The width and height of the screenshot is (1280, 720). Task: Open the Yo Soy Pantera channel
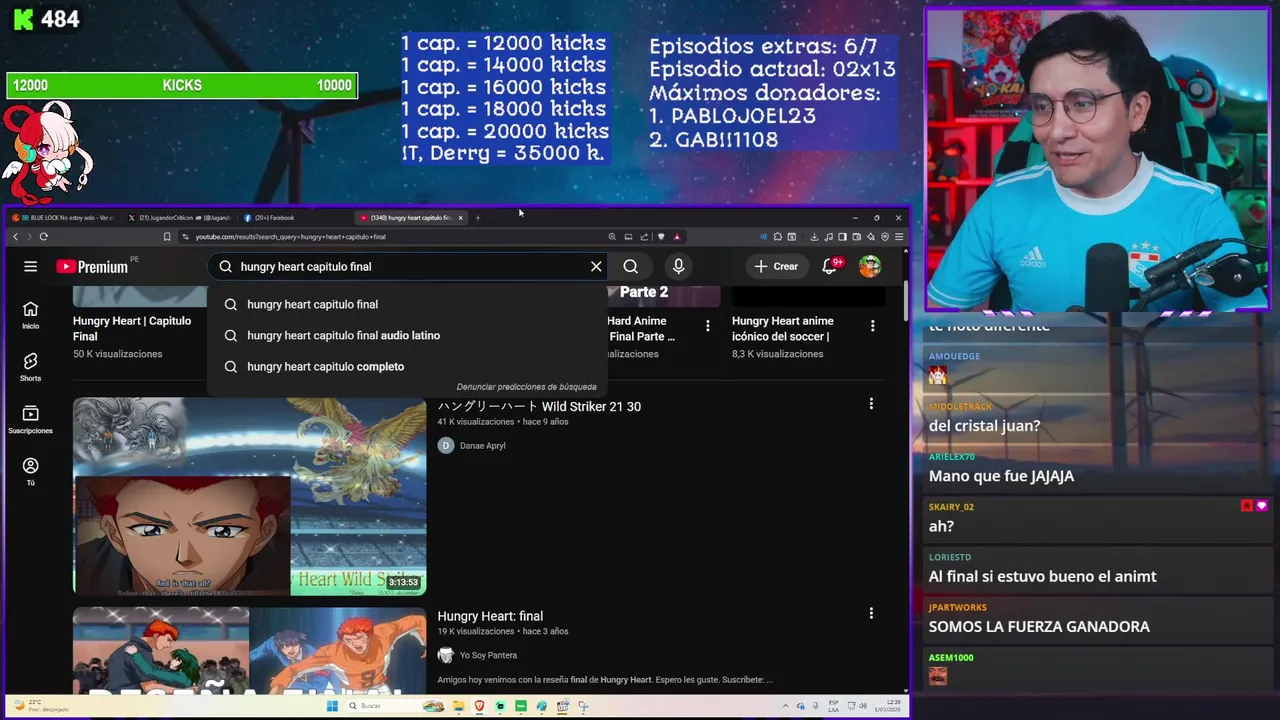[488, 656]
